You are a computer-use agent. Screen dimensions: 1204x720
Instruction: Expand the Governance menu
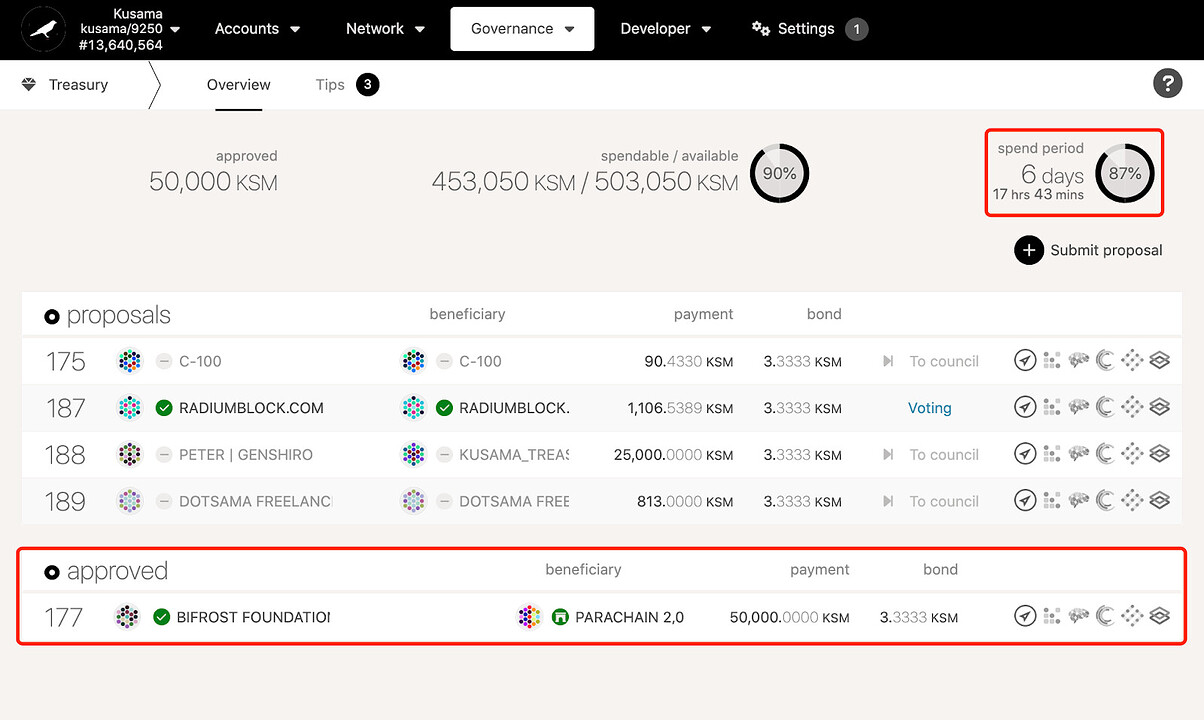(522, 29)
